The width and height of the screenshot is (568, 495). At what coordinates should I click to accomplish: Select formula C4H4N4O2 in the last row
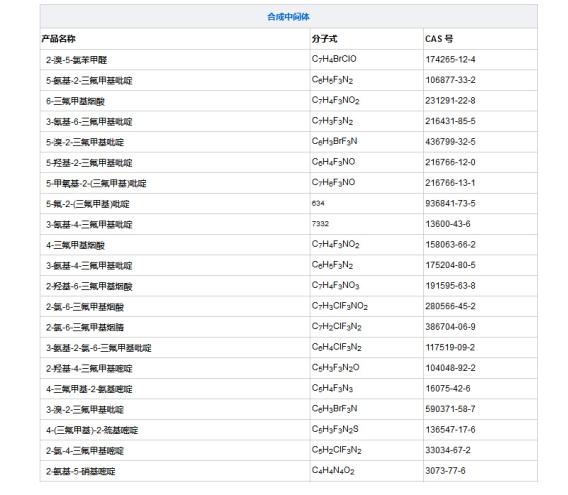pyautogui.click(x=333, y=470)
